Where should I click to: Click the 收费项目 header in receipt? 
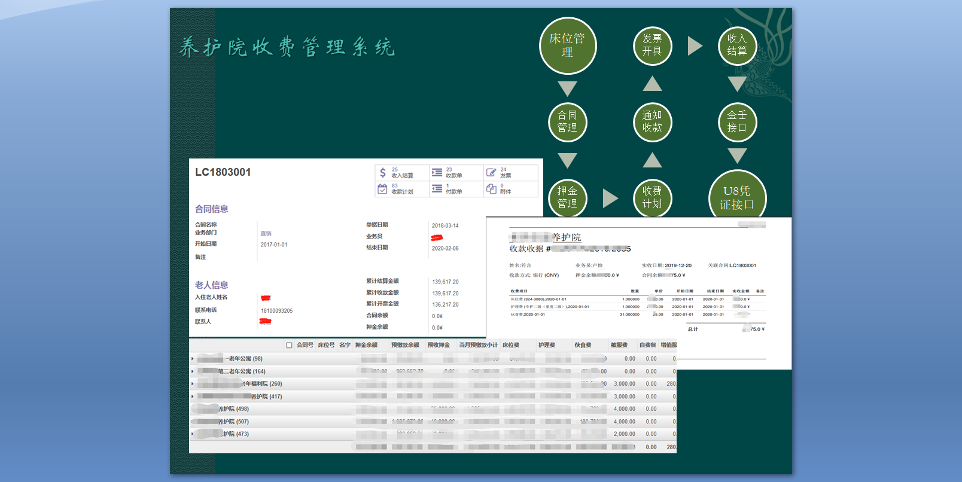click(520, 291)
